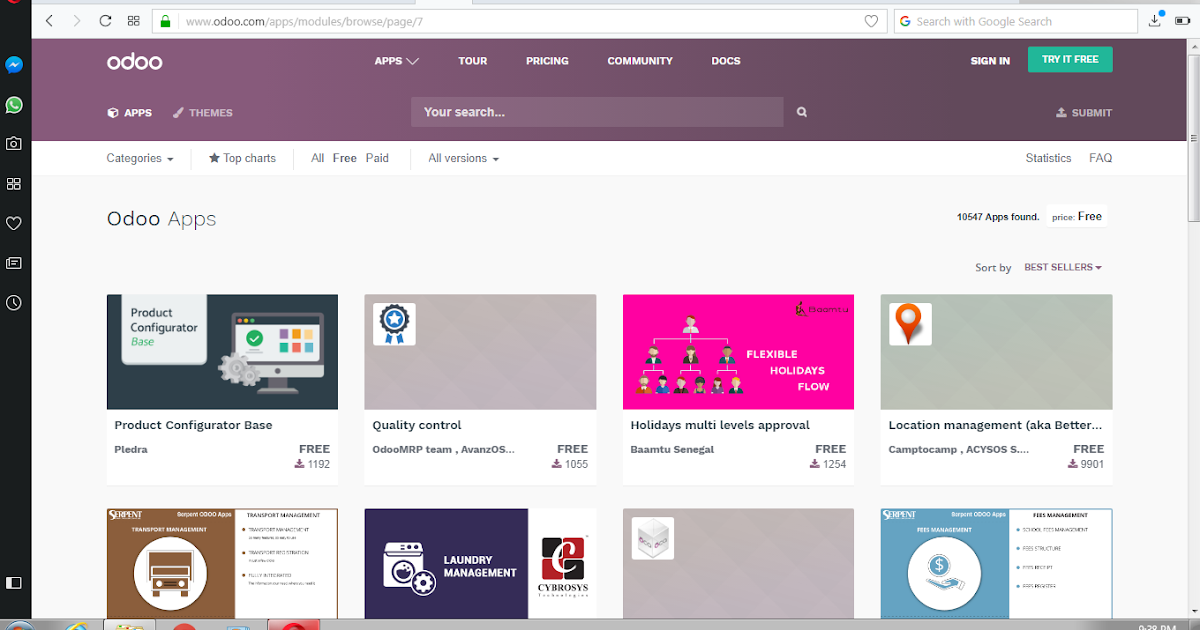Reload the current page
The image size is (1200, 630).
(x=105, y=21)
